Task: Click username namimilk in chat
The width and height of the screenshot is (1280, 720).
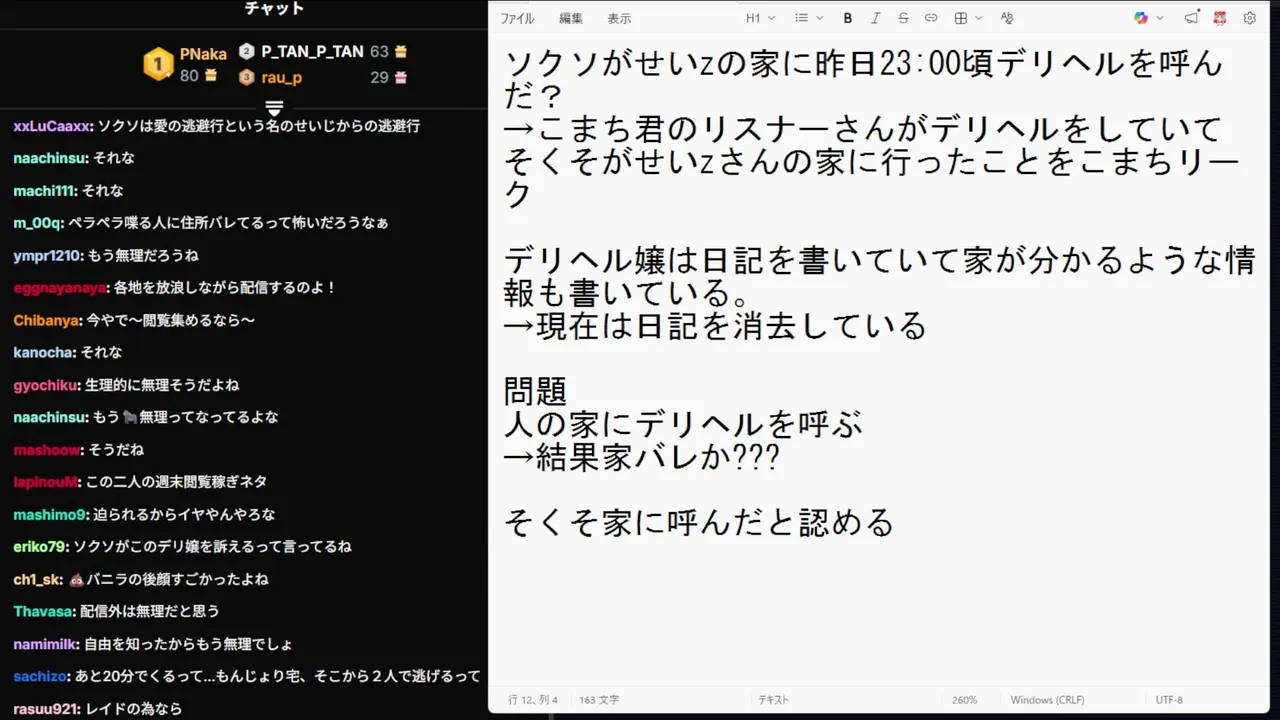Action: click(x=45, y=644)
